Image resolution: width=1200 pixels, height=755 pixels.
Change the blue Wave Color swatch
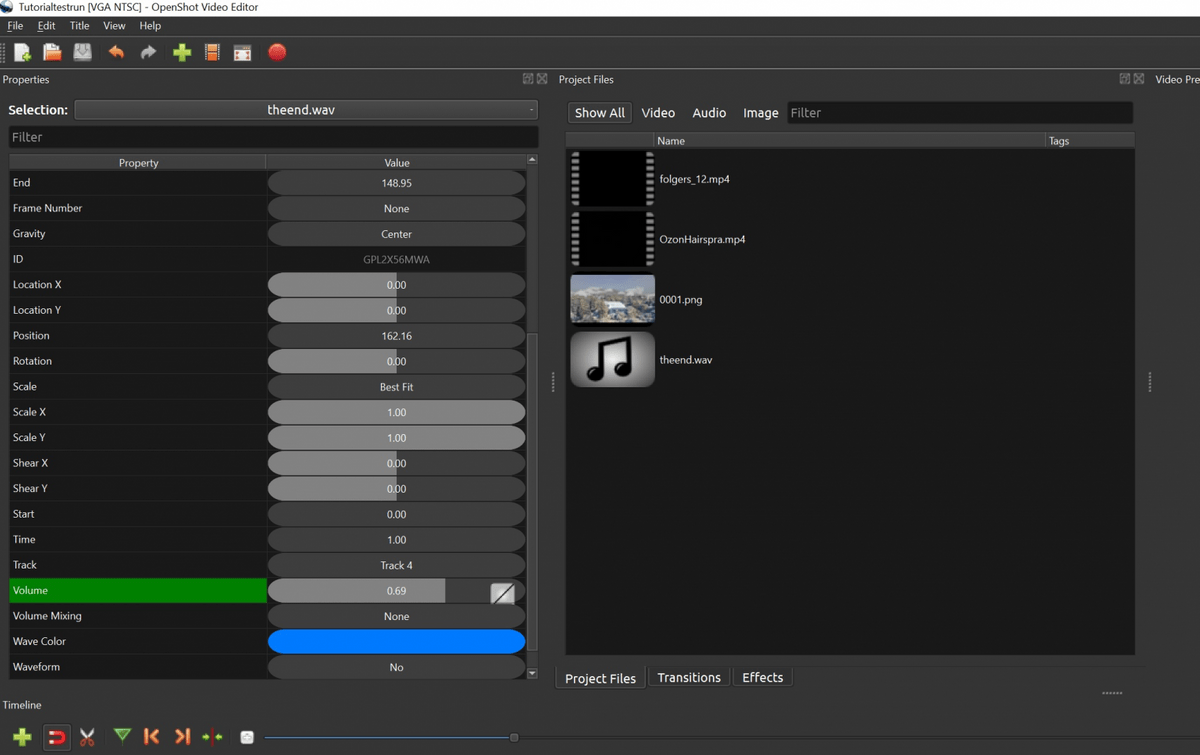pyautogui.click(x=396, y=641)
